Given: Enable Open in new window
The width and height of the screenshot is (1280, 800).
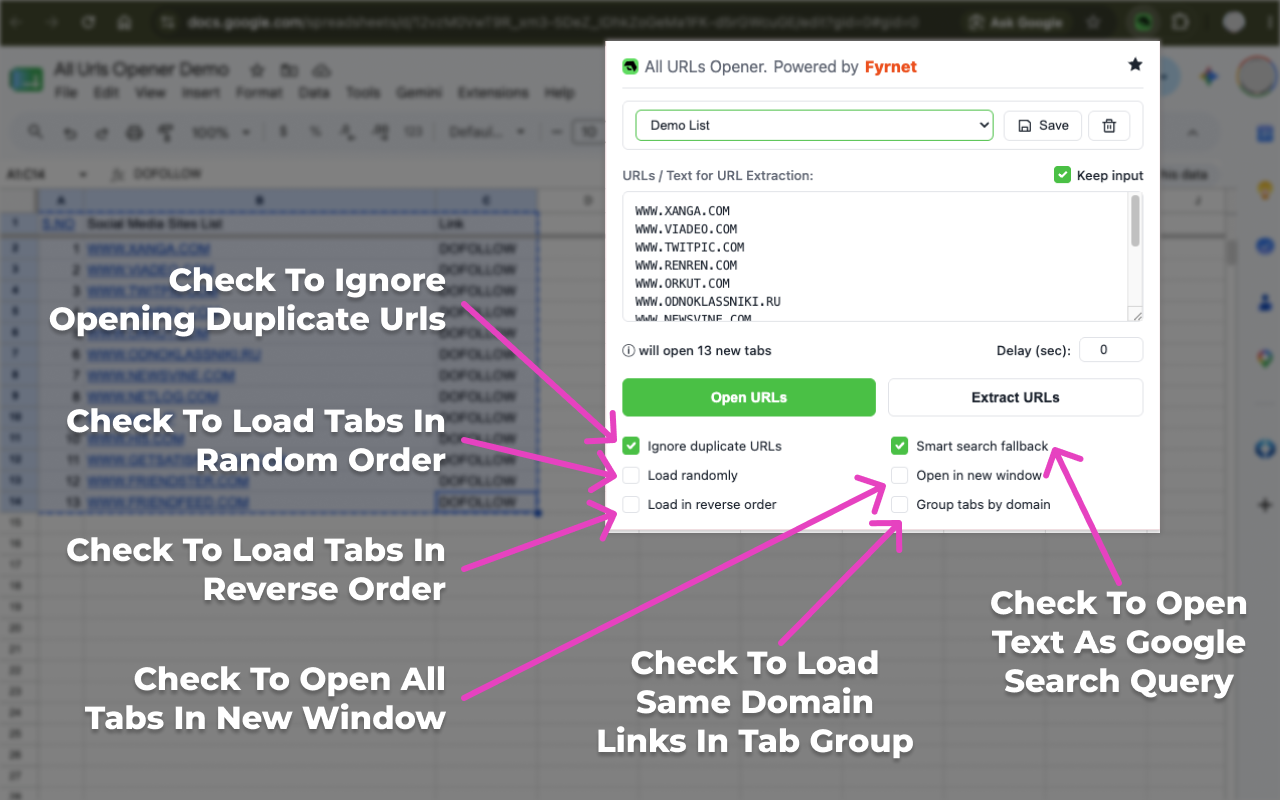Looking at the screenshot, I should 900,475.
